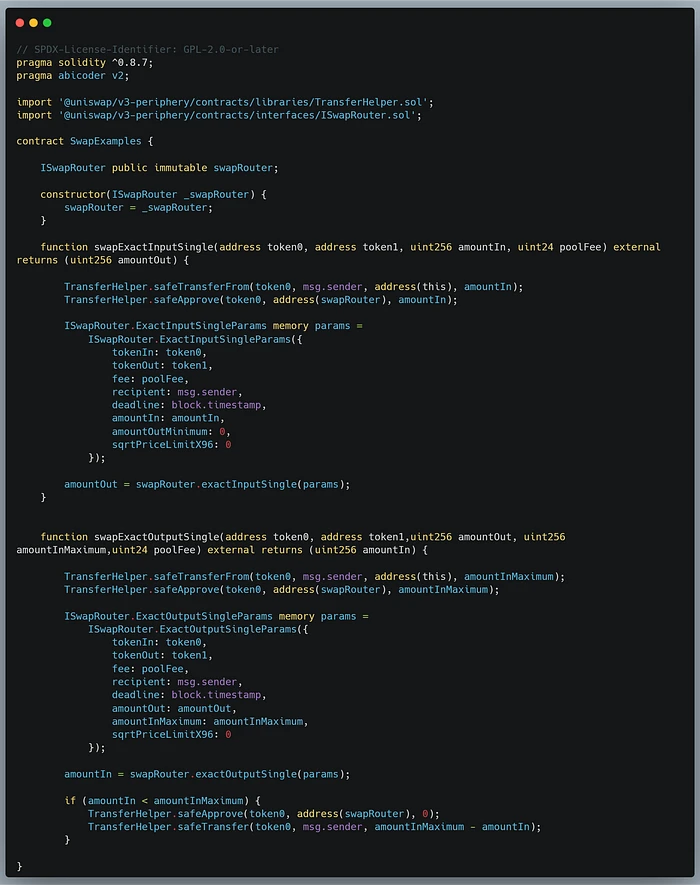Click ExactOutputSingleParams memory params declaration
Screen dimensions: 700x885
tap(216, 616)
